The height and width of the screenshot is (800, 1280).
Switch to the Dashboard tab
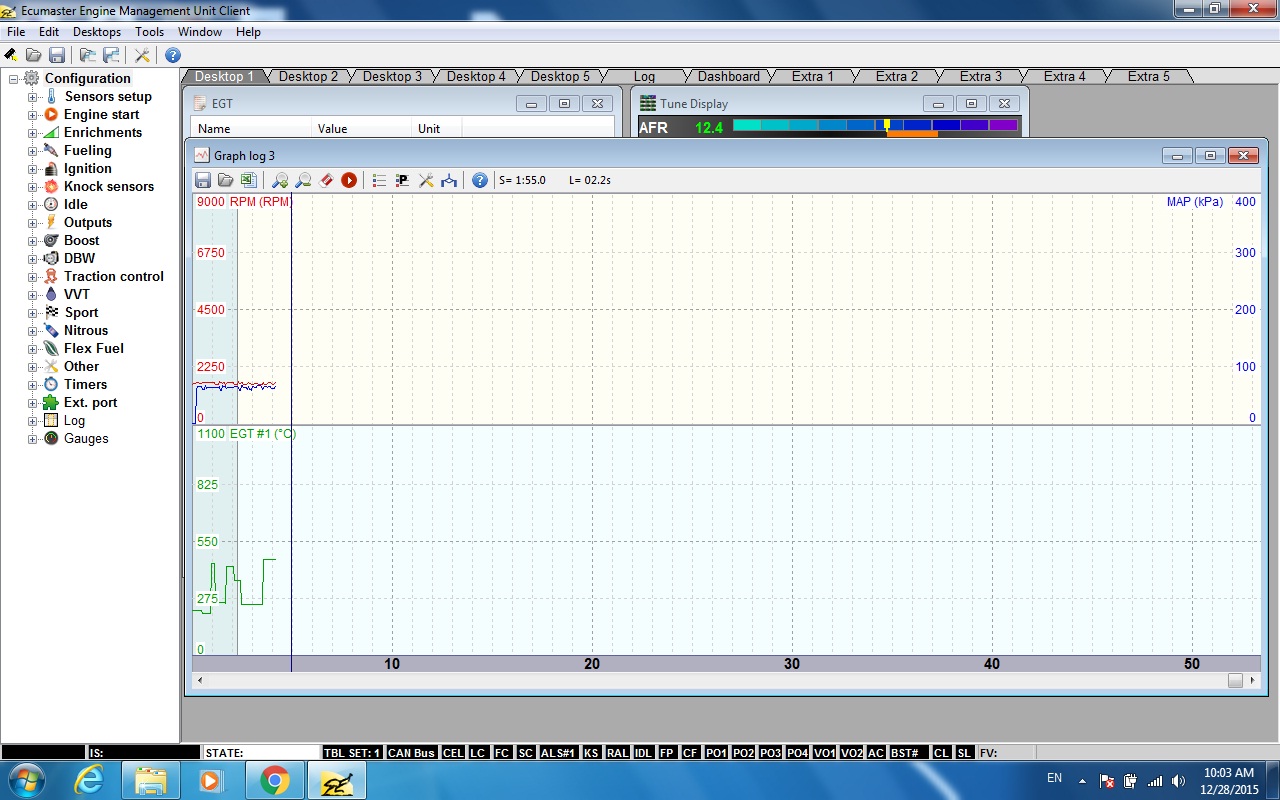728,76
